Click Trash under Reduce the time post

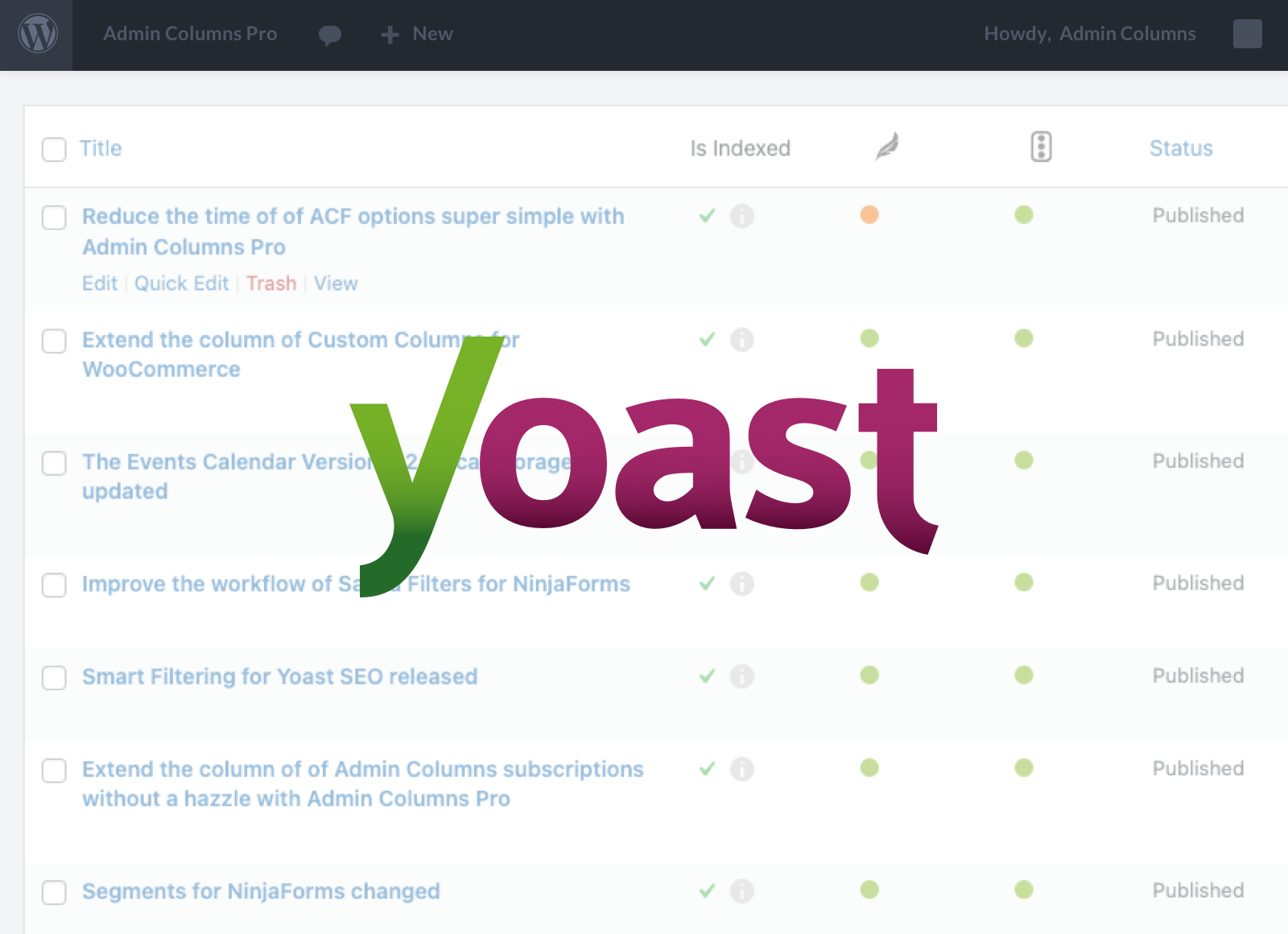[x=271, y=283]
